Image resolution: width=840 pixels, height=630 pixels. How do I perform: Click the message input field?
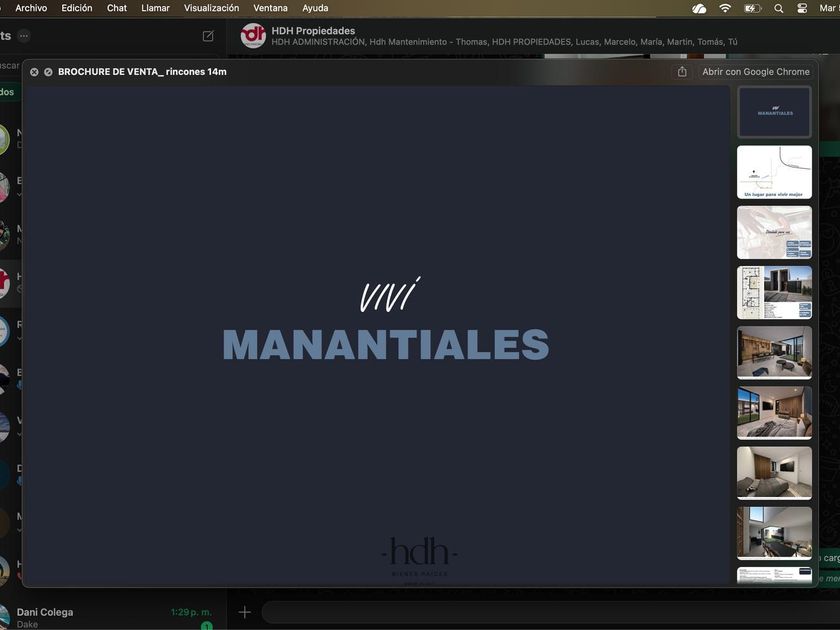pos(551,612)
